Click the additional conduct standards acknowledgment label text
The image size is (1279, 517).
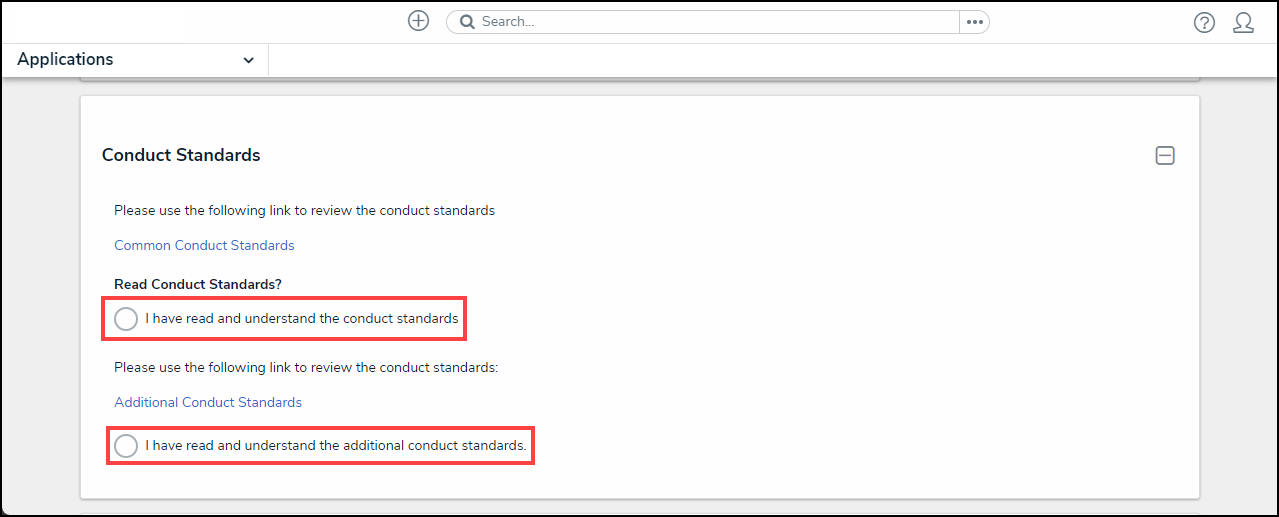[335, 446]
